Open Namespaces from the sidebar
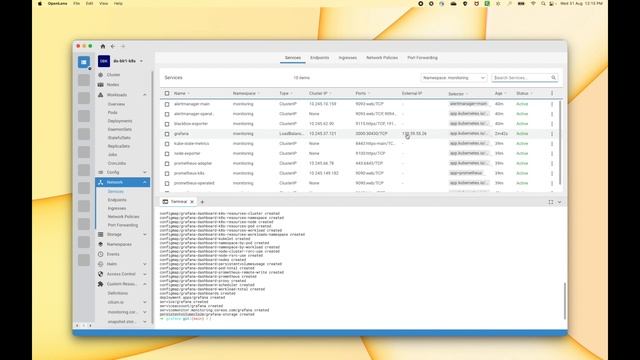Screen dimensions: 640x360 click(x=119, y=244)
